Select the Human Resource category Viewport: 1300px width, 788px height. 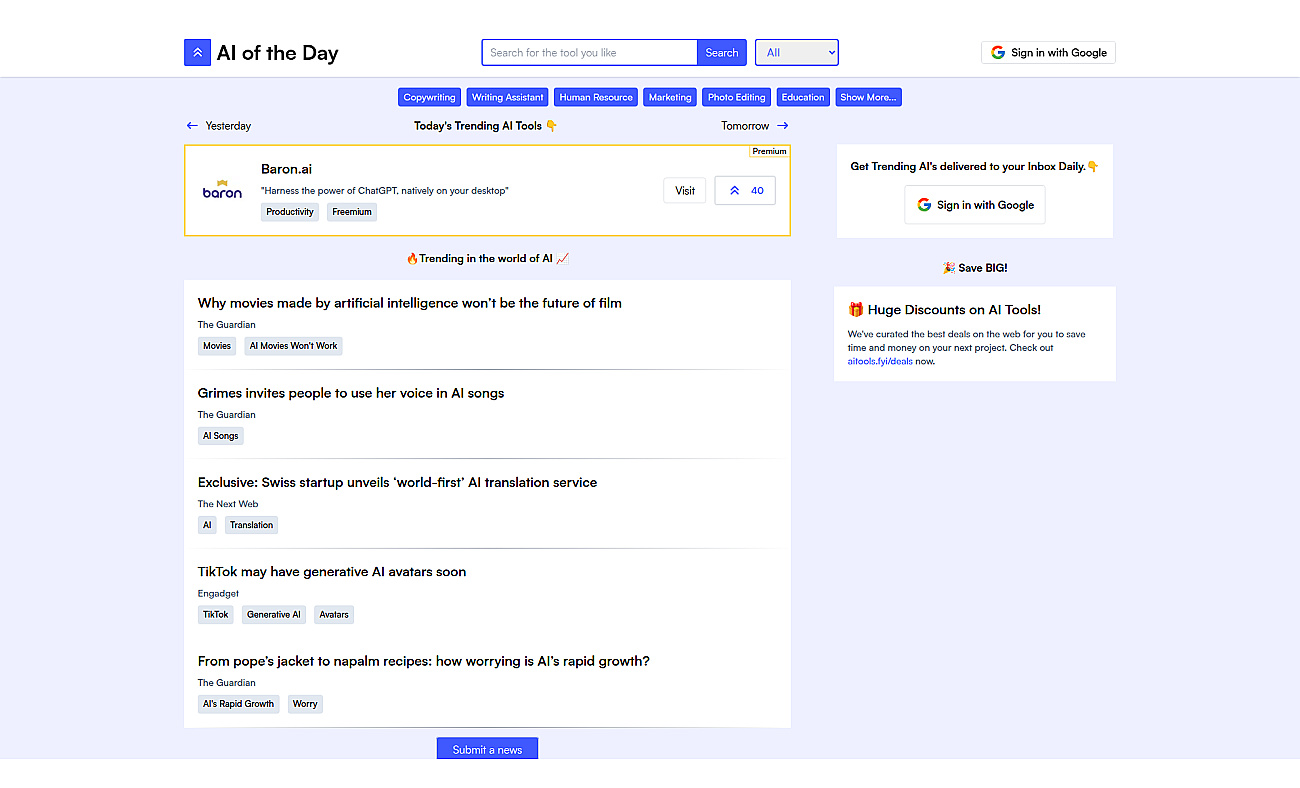pos(596,97)
